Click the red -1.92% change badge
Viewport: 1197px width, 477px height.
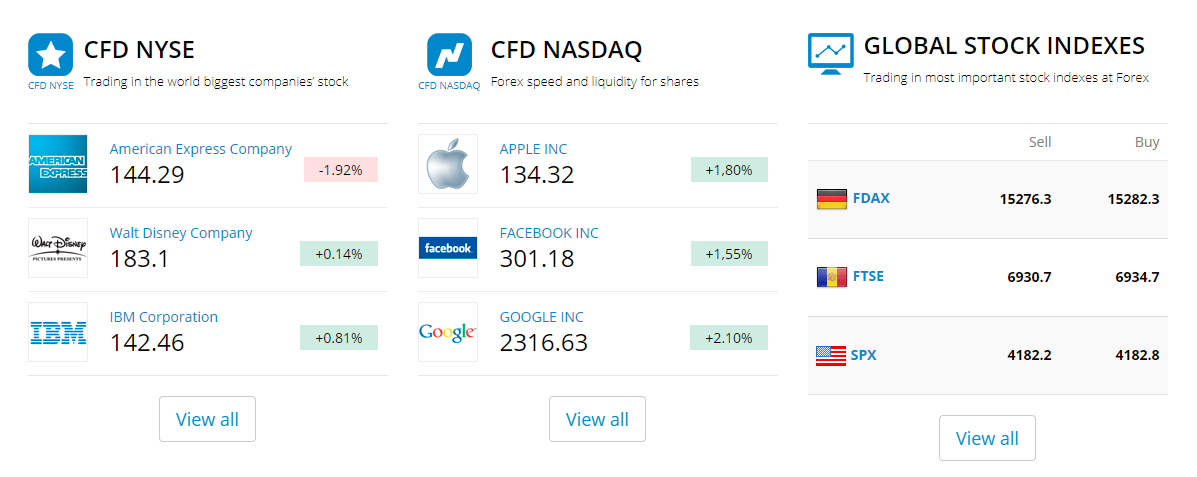click(340, 170)
